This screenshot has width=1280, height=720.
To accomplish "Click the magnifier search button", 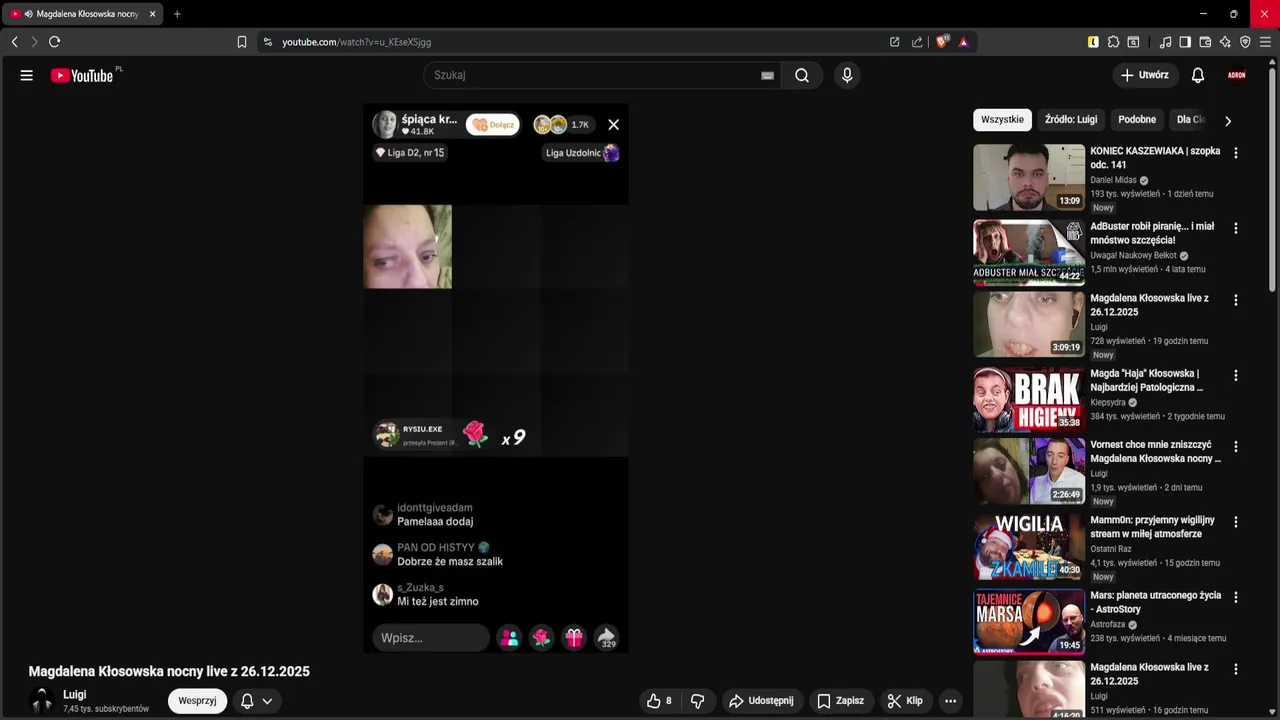I will (802, 75).
